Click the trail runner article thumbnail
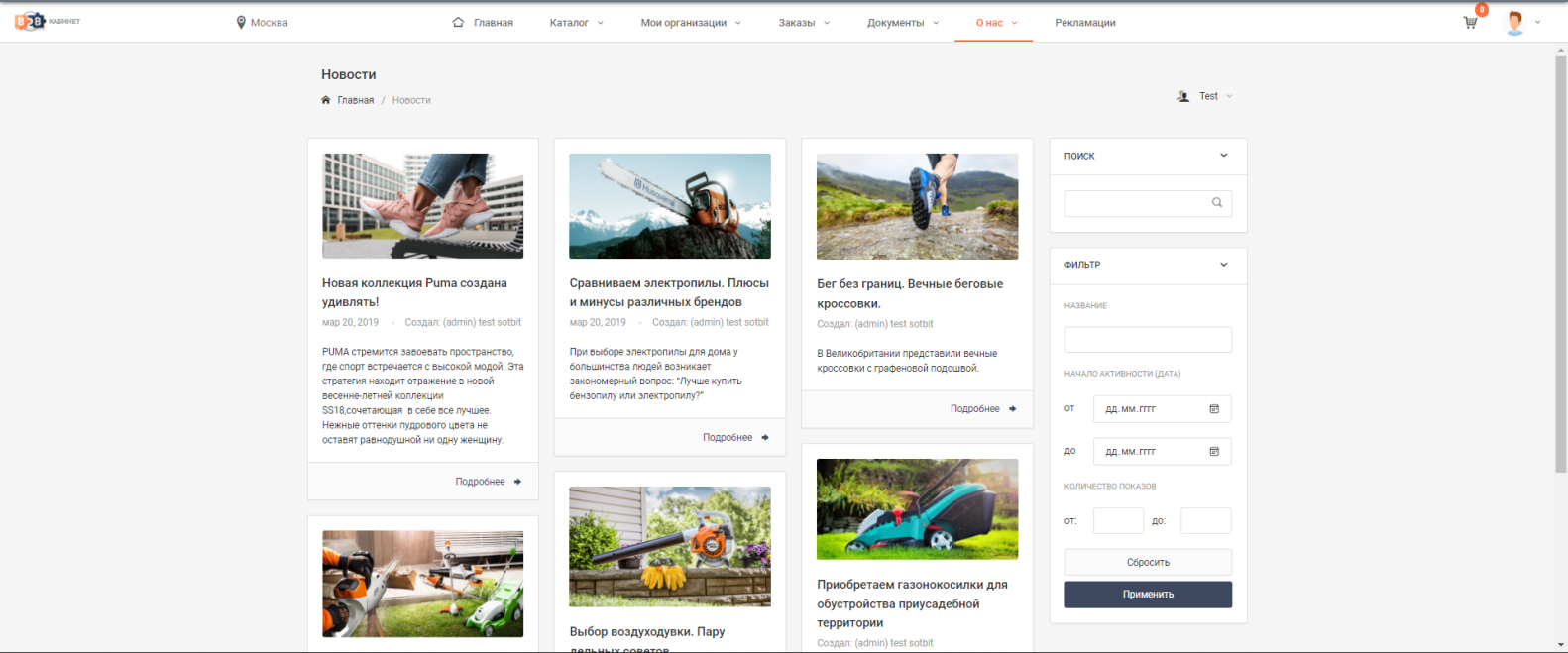This screenshot has height=653, width=1568. coord(917,206)
